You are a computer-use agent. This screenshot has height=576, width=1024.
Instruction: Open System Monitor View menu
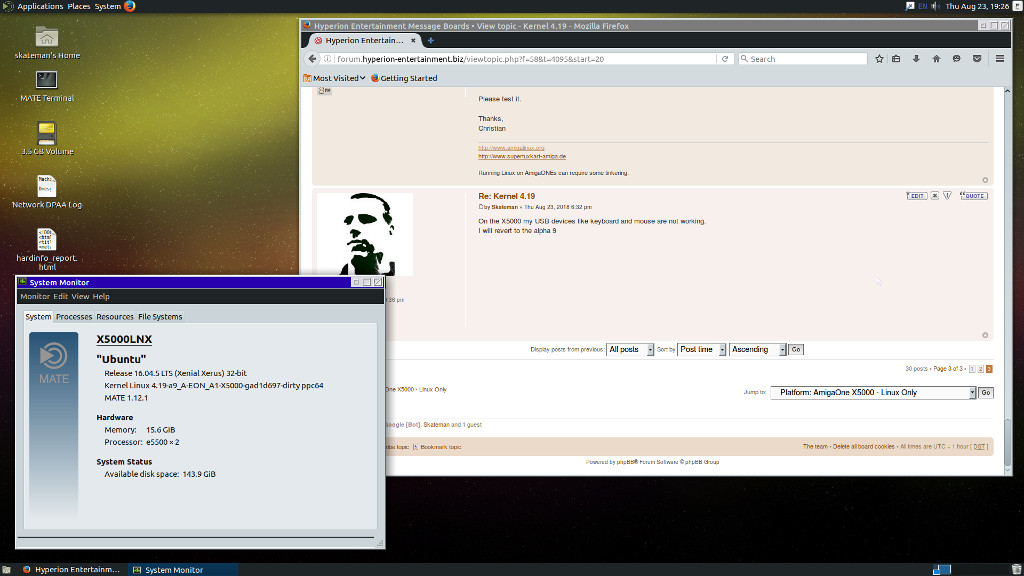coord(80,296)
